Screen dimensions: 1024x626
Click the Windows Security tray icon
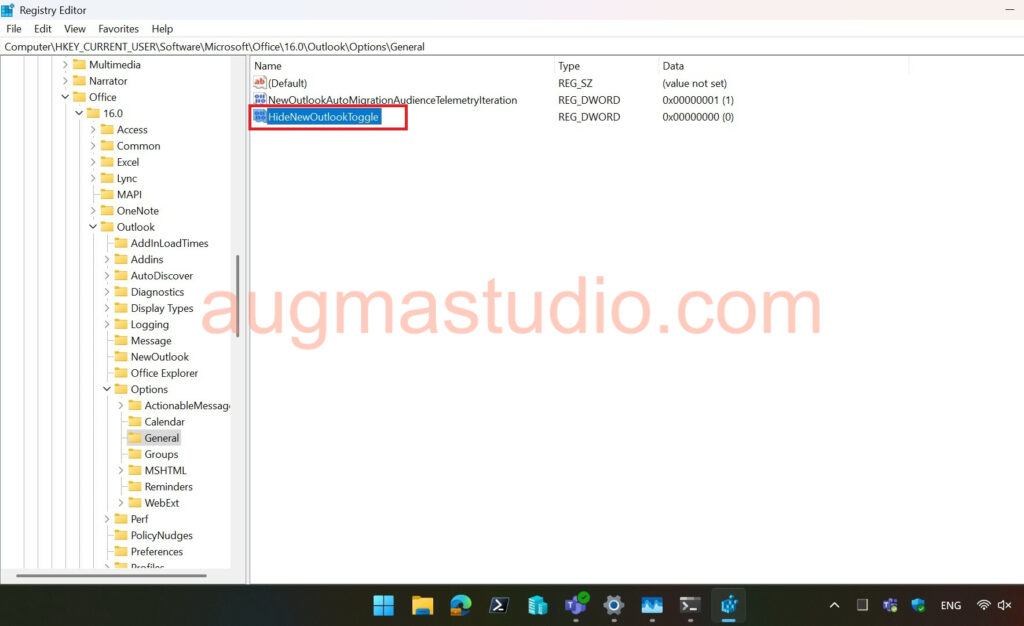point(918,605)
